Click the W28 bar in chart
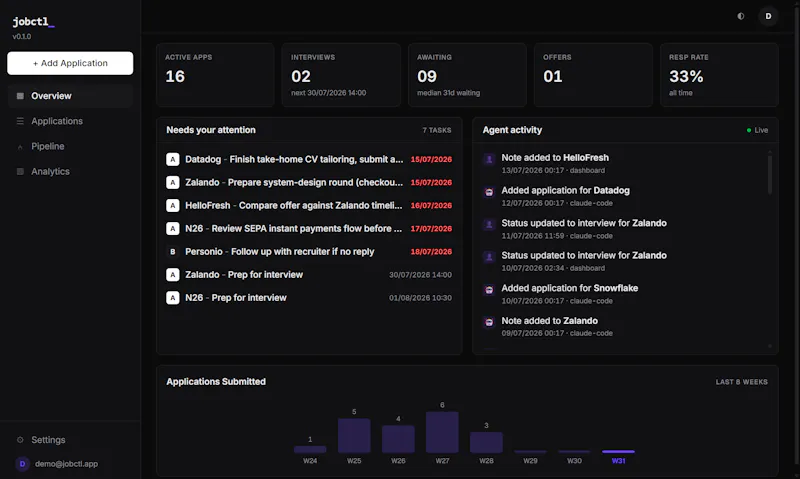The image size is (800, 479). 486,442
